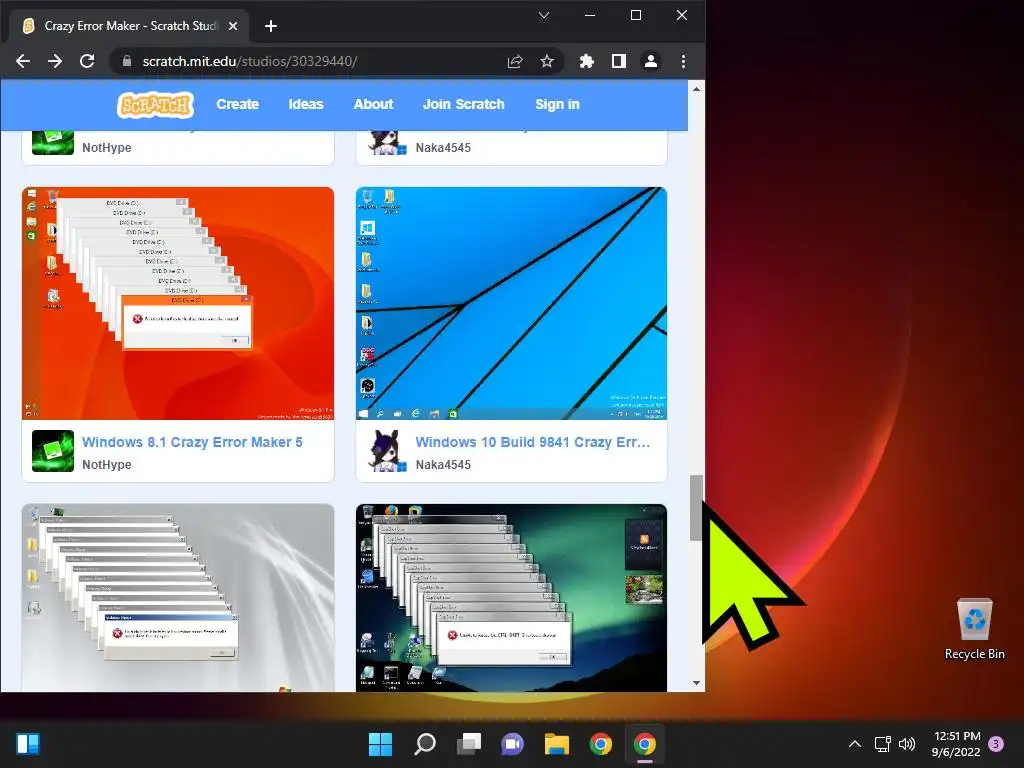Screen dimensions: 1024x768
Task: Click the page vertical scrollbar thumb
Action: (696, 508)
